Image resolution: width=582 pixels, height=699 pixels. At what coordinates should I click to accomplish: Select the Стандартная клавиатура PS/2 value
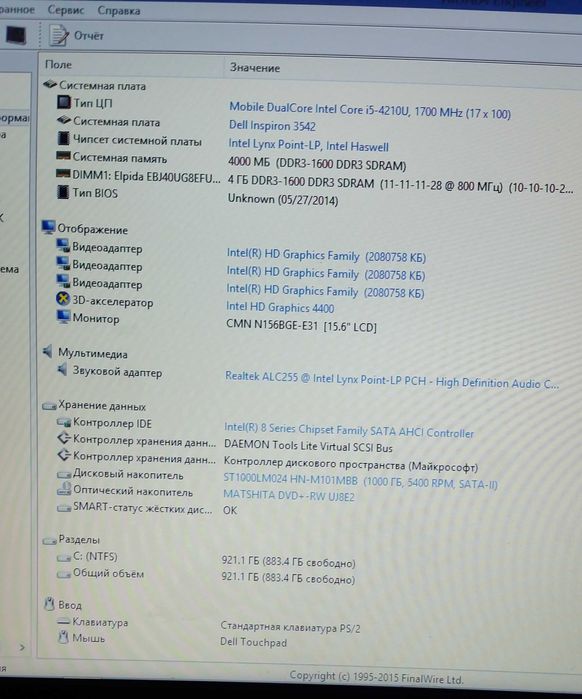(291, 628)
